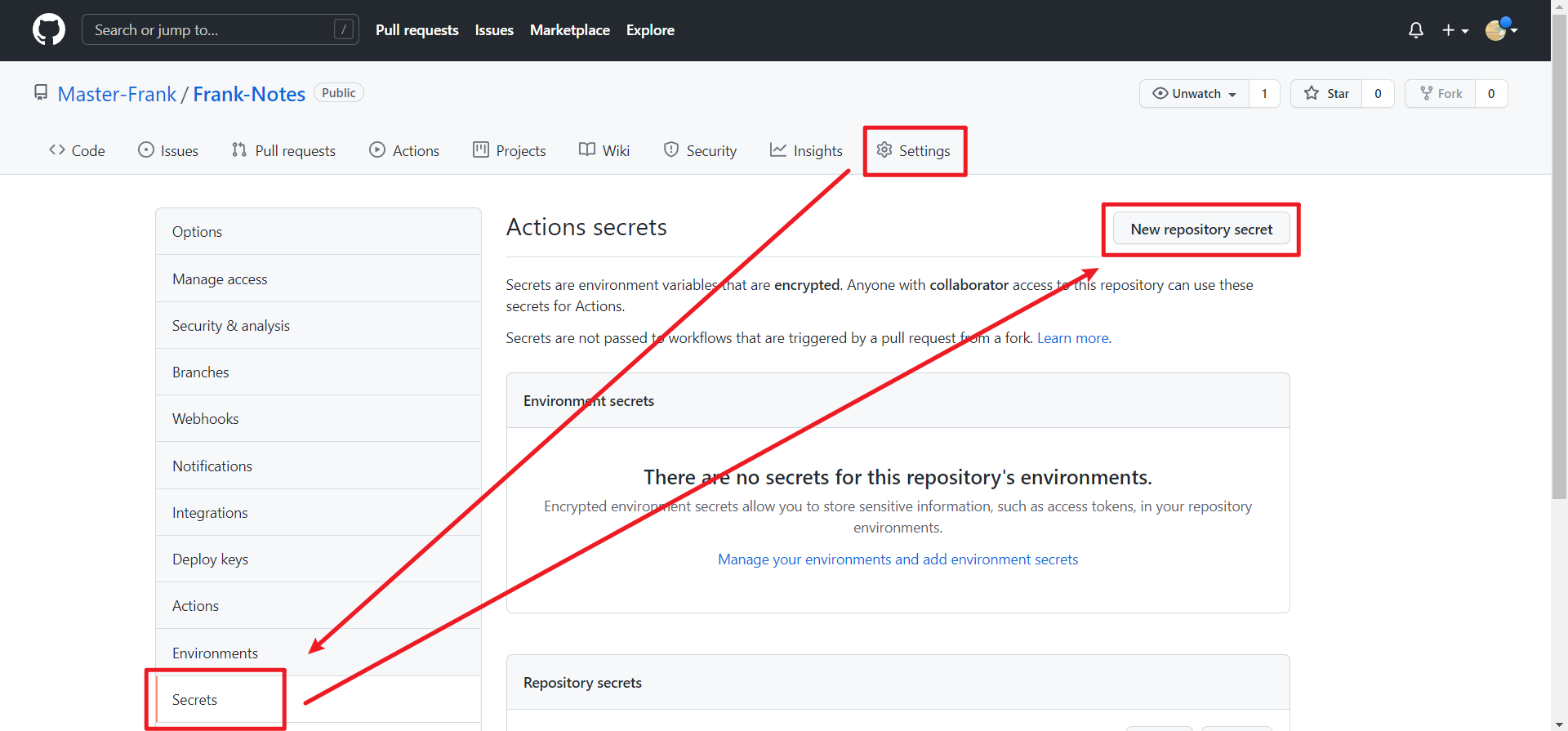The image size is (1568, 731).
Task: Open the Frank-Notes repository link
Action: (x=249, y=94)
